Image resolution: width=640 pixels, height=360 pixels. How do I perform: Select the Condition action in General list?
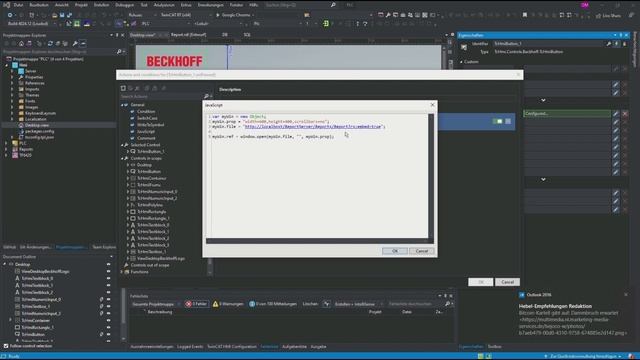point(146,111)
